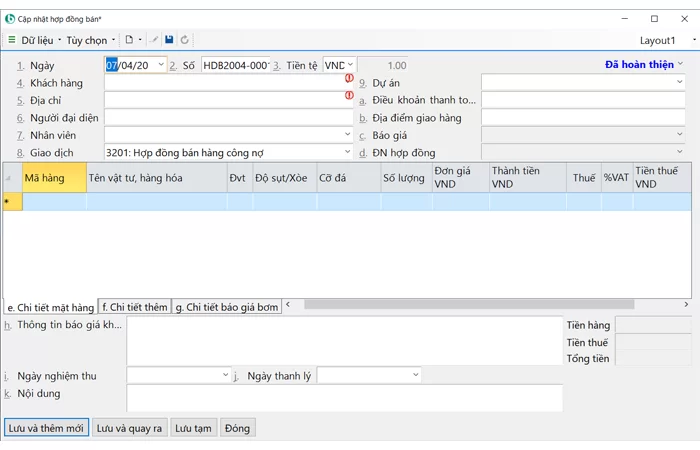The width and height of the screenshot is (700, 450).
Task: Click the edit pencil icon in toolbar
Action: coord(154,40)
